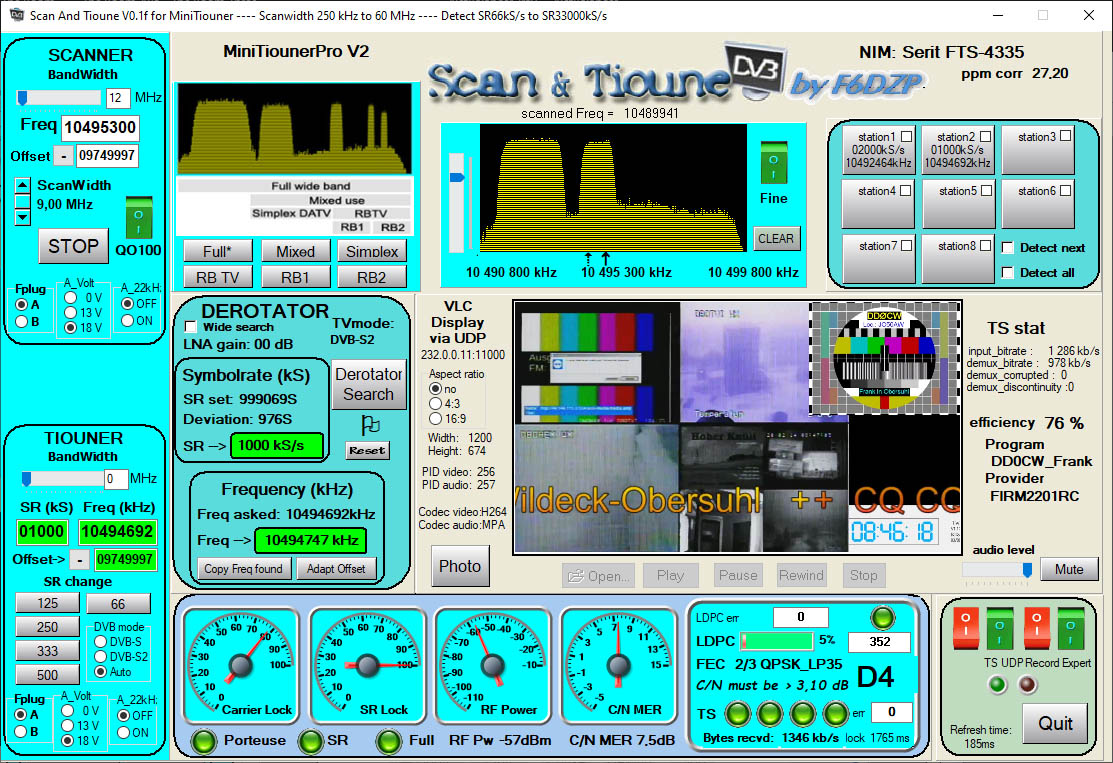Click the LDPC err green LED
This screenshot has height=763, width=1113.
point(882,617)
